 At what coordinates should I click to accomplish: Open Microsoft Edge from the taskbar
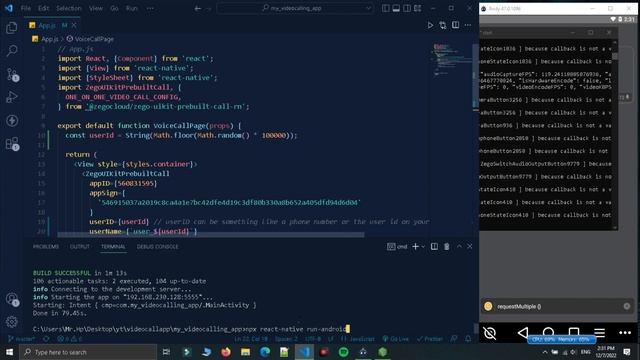tap(265, 352)
